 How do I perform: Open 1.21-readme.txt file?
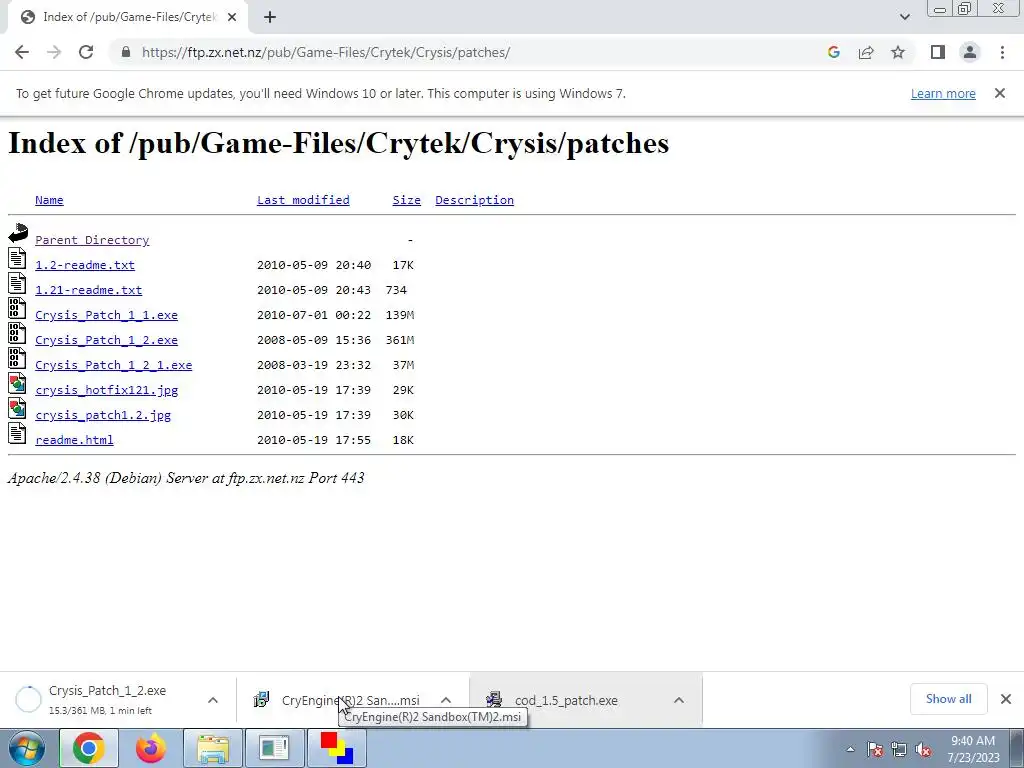[88, 290]
